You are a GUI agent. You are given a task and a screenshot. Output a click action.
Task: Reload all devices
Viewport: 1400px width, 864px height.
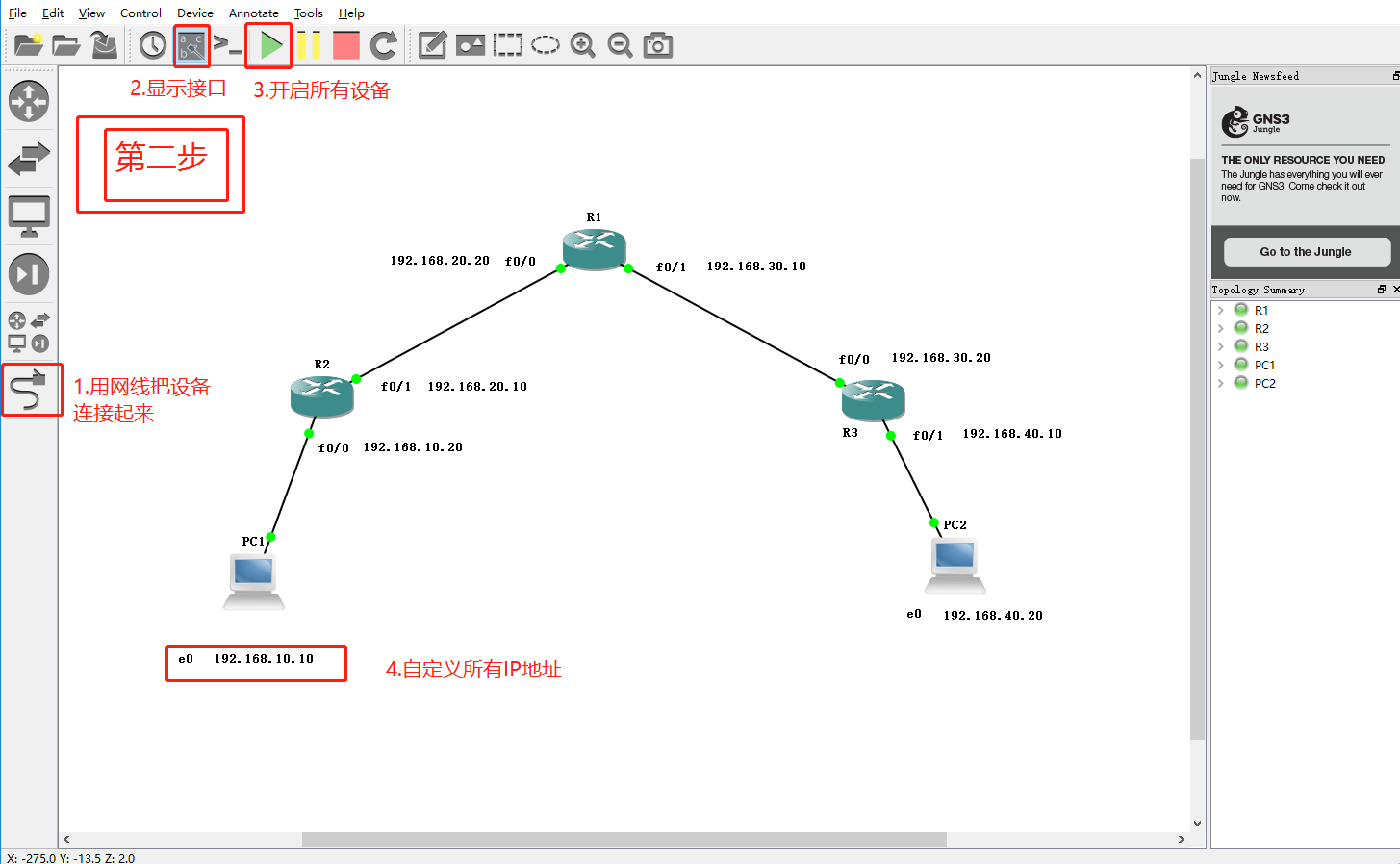(384, 44)
